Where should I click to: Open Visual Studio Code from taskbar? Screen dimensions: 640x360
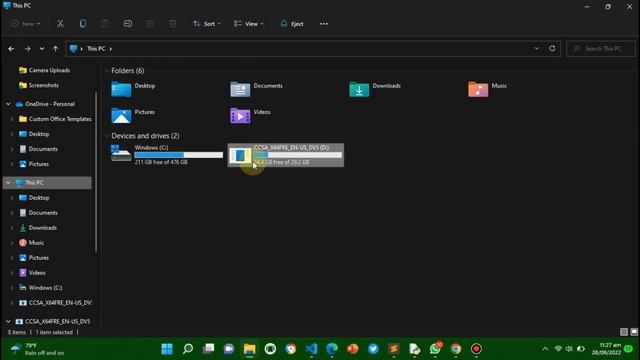point(311,349)
